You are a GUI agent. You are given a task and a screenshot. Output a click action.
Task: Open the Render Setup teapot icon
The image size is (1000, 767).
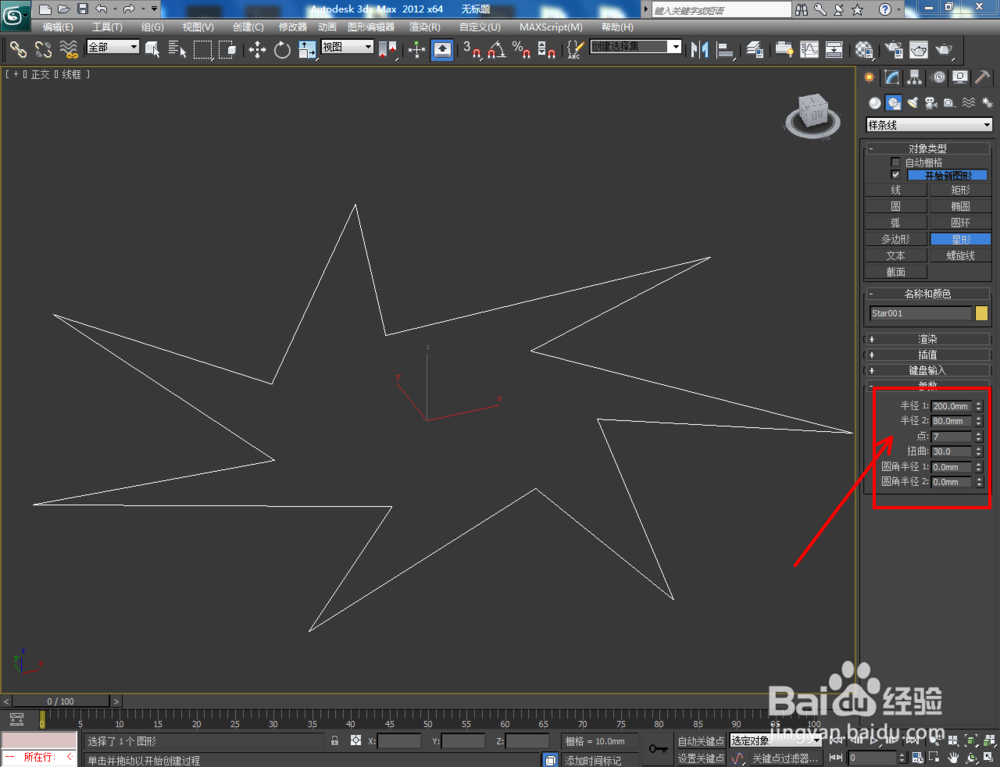pos(894,49)
